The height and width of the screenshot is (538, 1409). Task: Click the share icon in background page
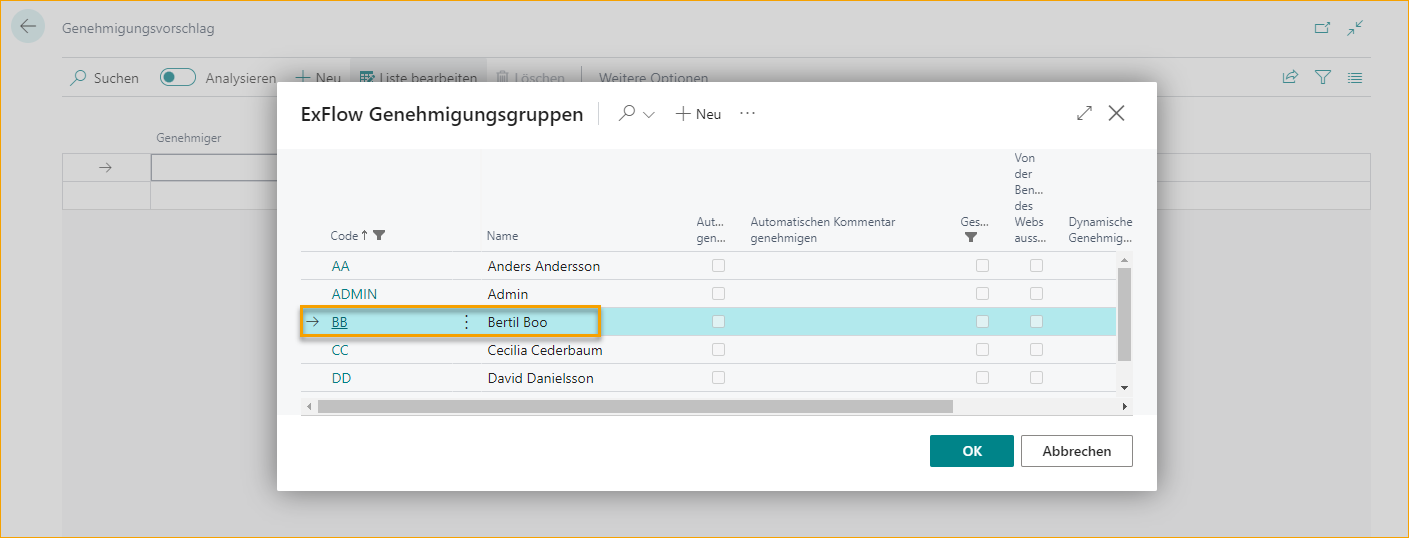pyautogui.click(x=1290, y=77)
